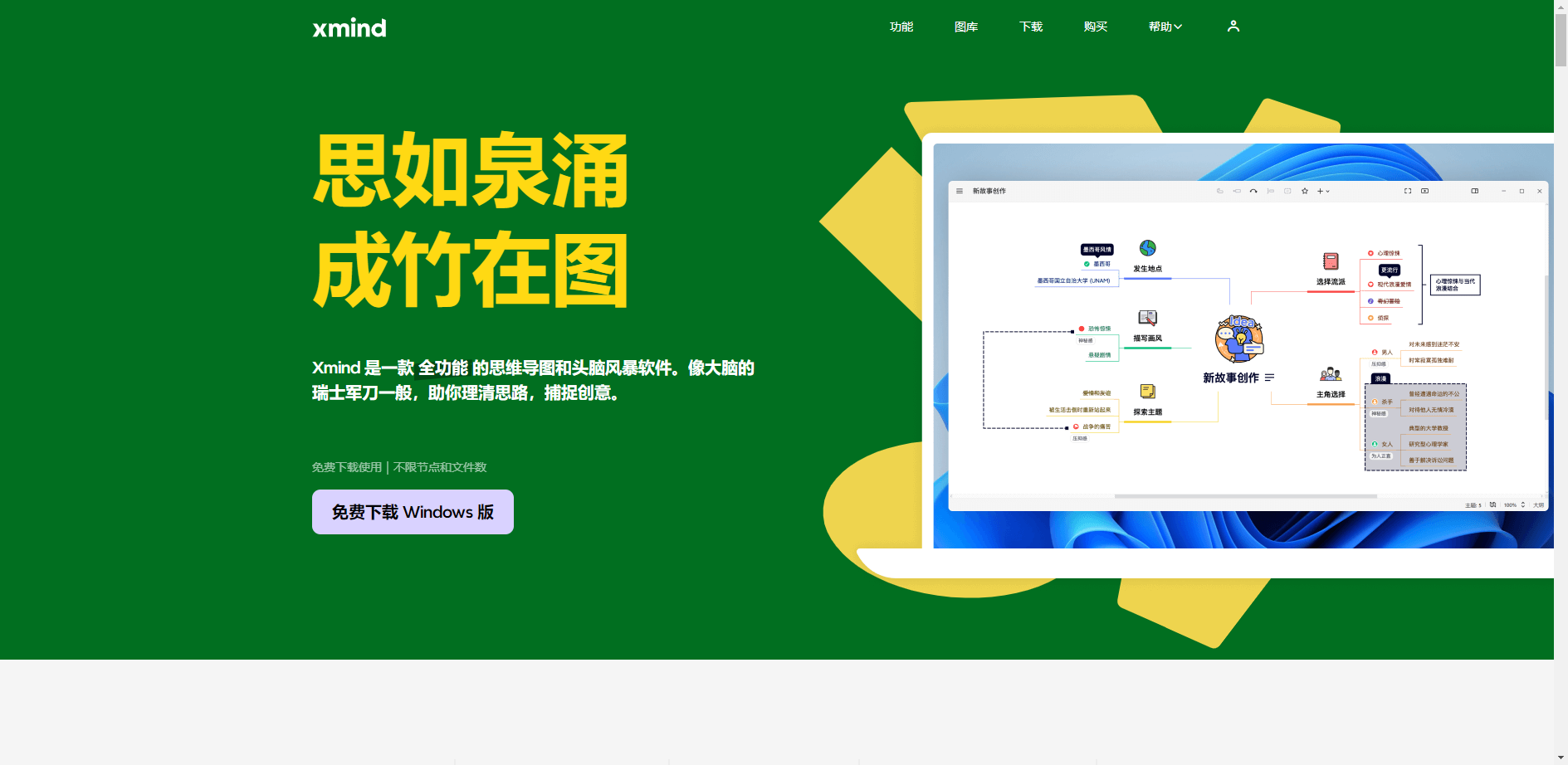The image size is (1568, 765).
Task: Open the 功能 page from the navigation
Action: [x=901, y=27]
